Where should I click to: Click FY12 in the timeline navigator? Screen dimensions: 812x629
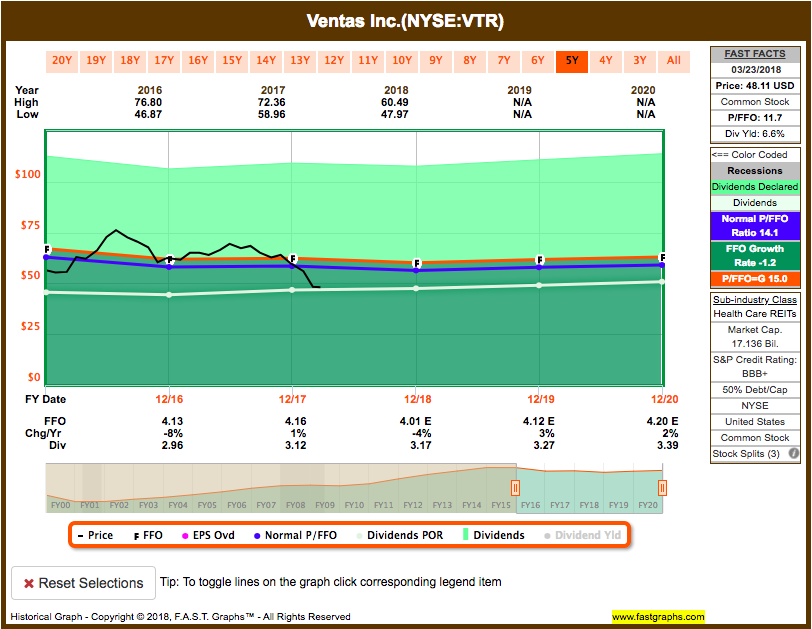(x=413, y=505)
